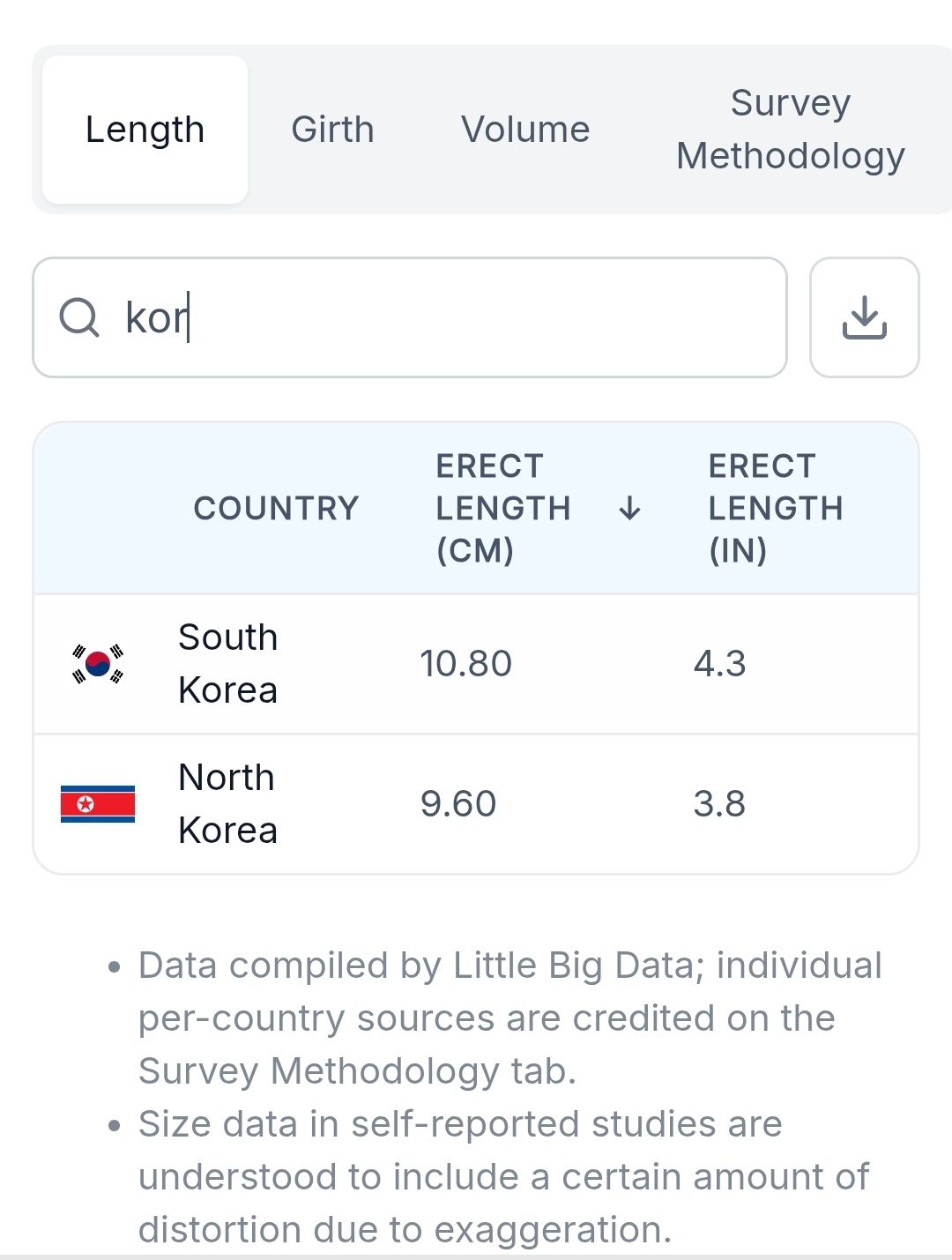952x1260 pixels.
Task: Click the North Korea flag icon
Action: (x=98, y=804)
